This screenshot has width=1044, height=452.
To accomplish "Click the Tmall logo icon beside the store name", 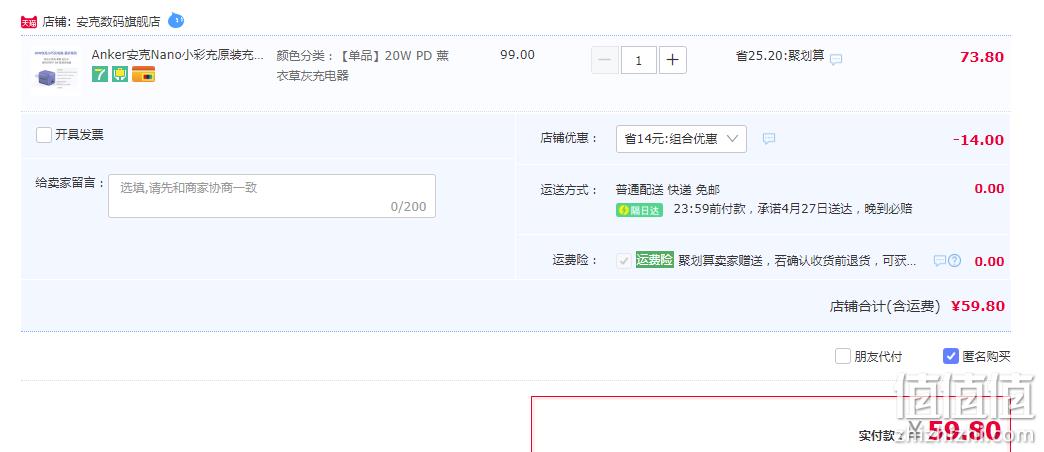I will 29,22.
